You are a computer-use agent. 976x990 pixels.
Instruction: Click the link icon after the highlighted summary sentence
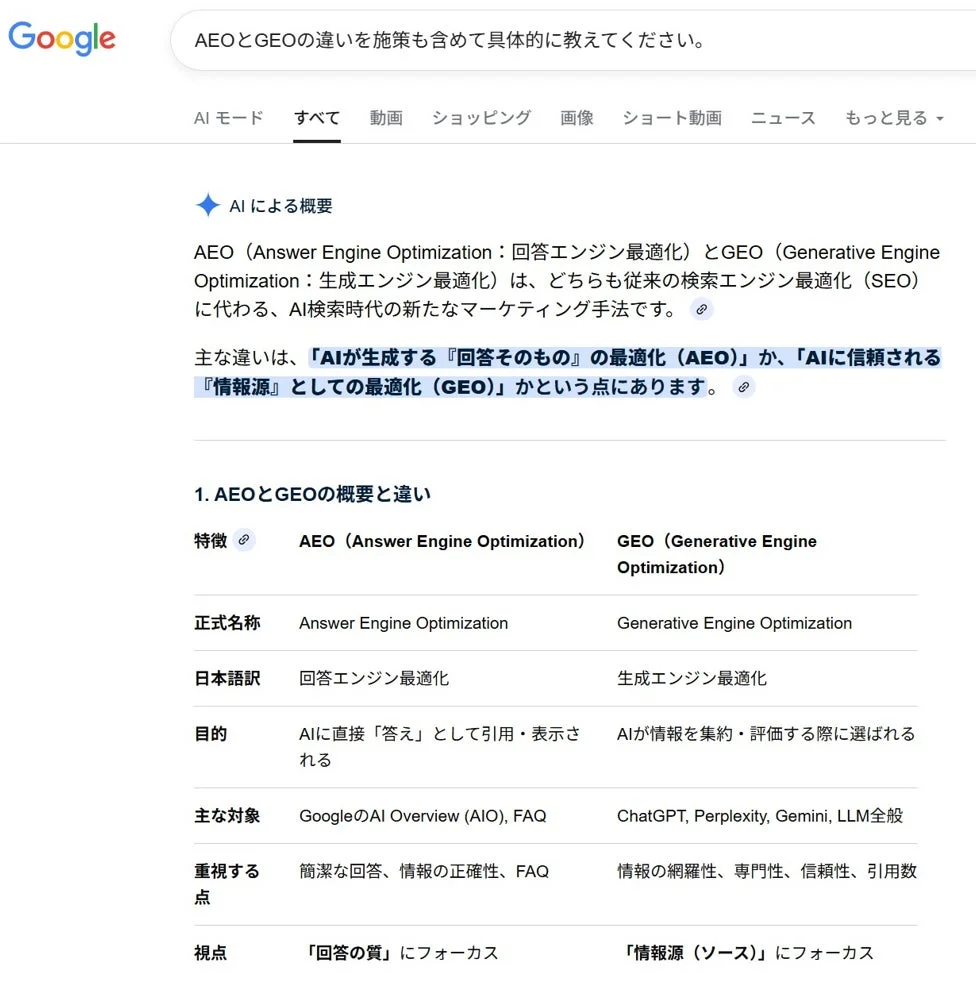741,387
